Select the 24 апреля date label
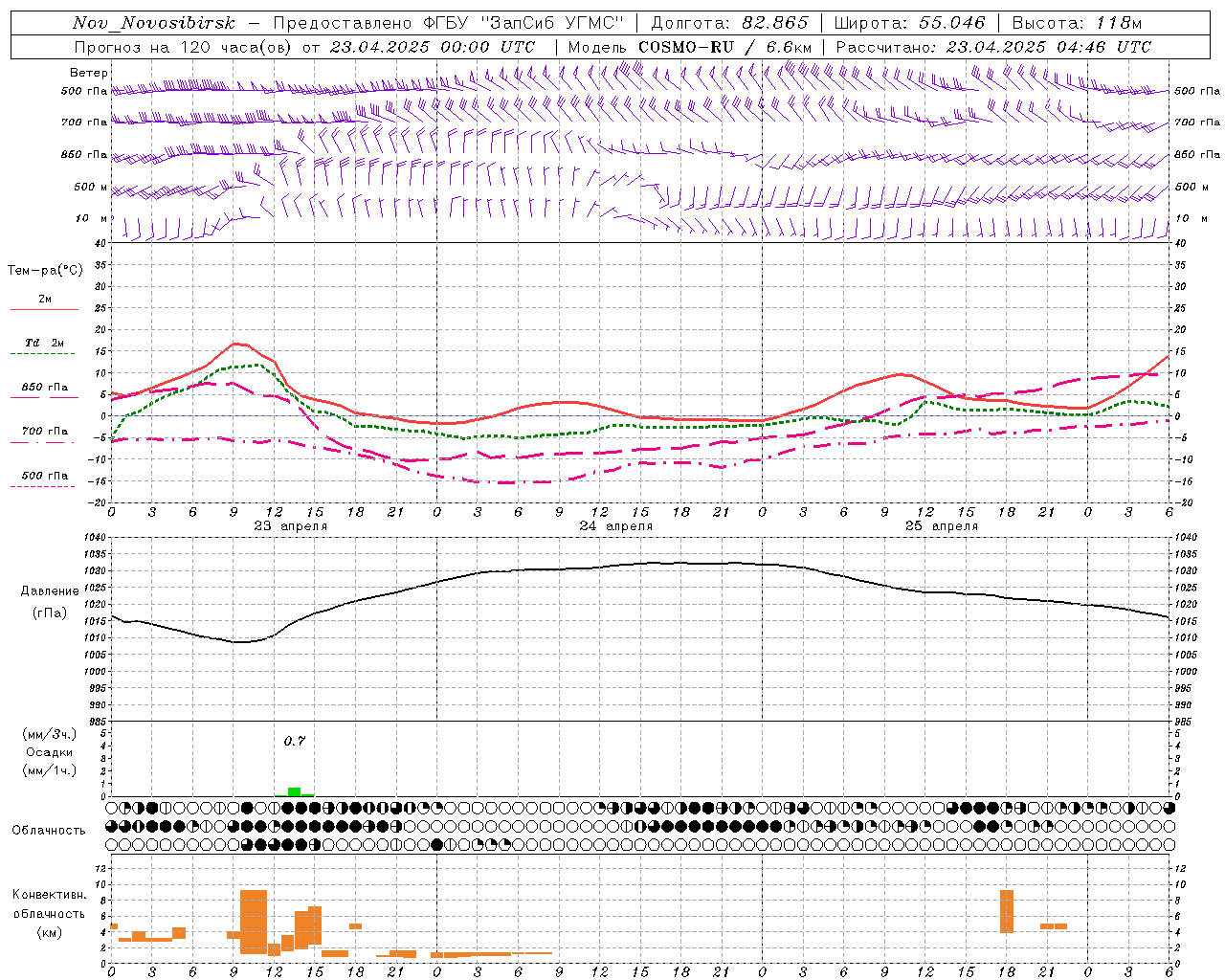 point(615,526)
